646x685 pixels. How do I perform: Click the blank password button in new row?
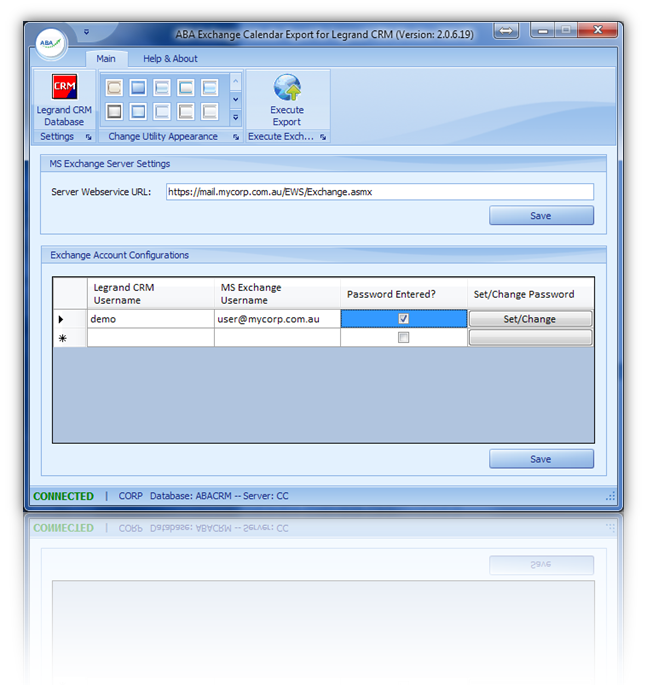(x=530, y=338)
